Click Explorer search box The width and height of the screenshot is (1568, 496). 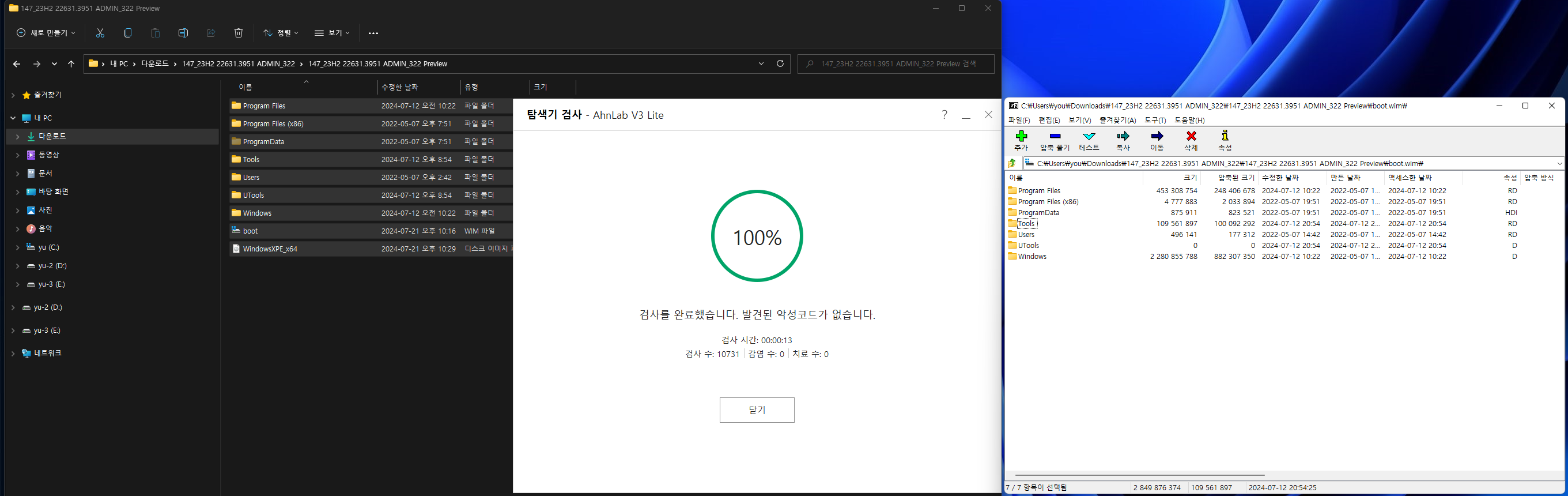(896, 64)
